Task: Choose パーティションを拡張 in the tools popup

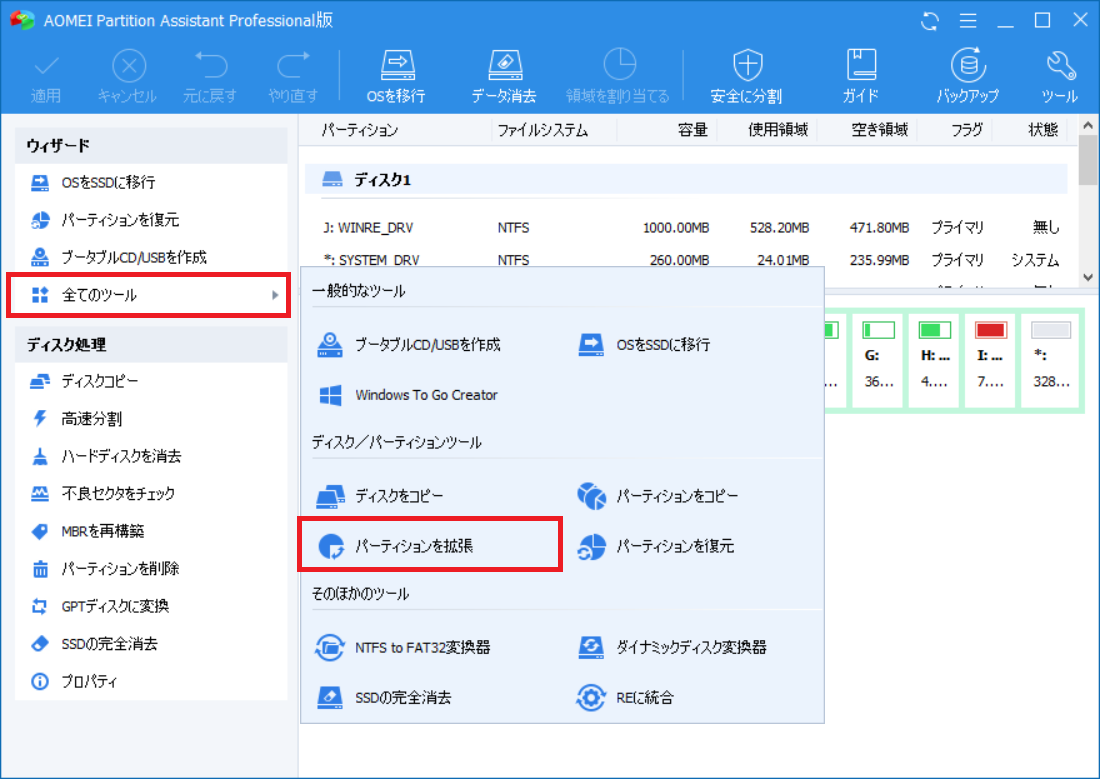Action: 430,545
